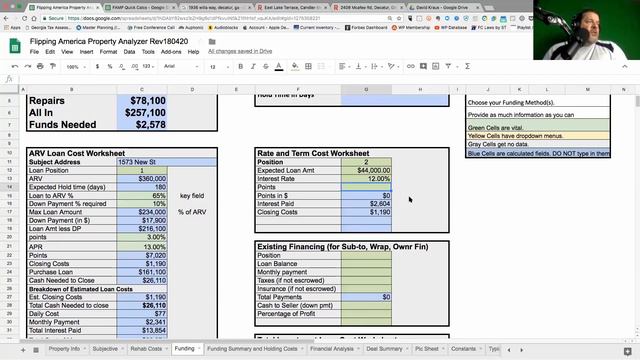The image size is (640, 360).
Task: Switch to the Rehab Costs sheet tab
Action: (x=146, y=349)
